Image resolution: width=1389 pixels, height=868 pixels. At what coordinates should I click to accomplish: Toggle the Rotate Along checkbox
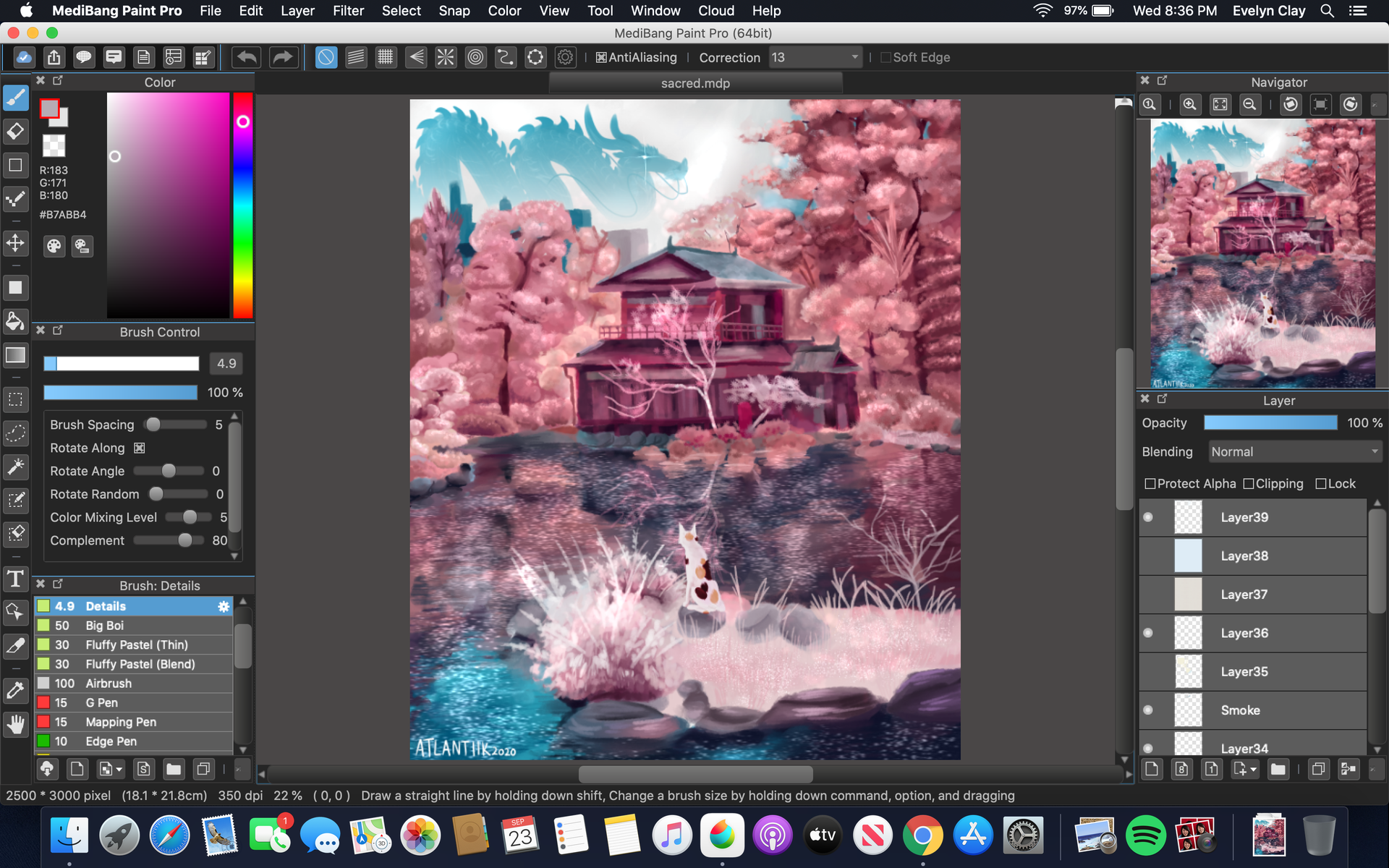point(140,448)
